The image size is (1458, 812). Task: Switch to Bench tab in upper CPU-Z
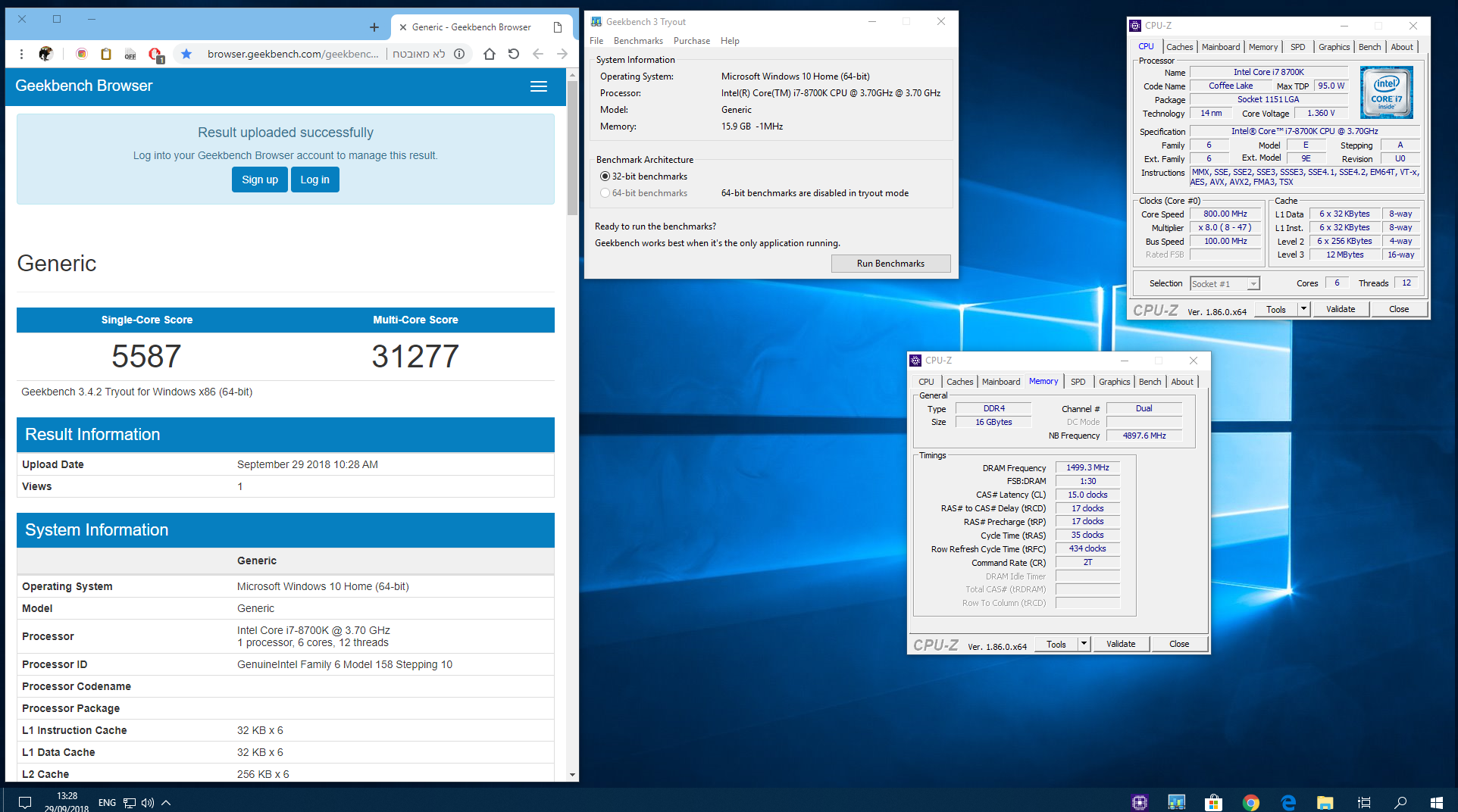pyautogui.click(x=1369, y=47)
